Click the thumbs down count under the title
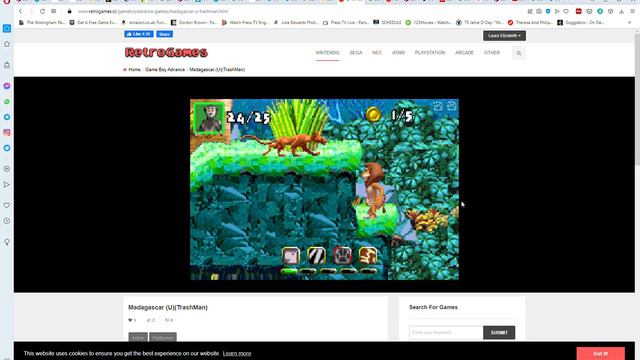This screenshot has height=360, width=640. pos(169,320)
